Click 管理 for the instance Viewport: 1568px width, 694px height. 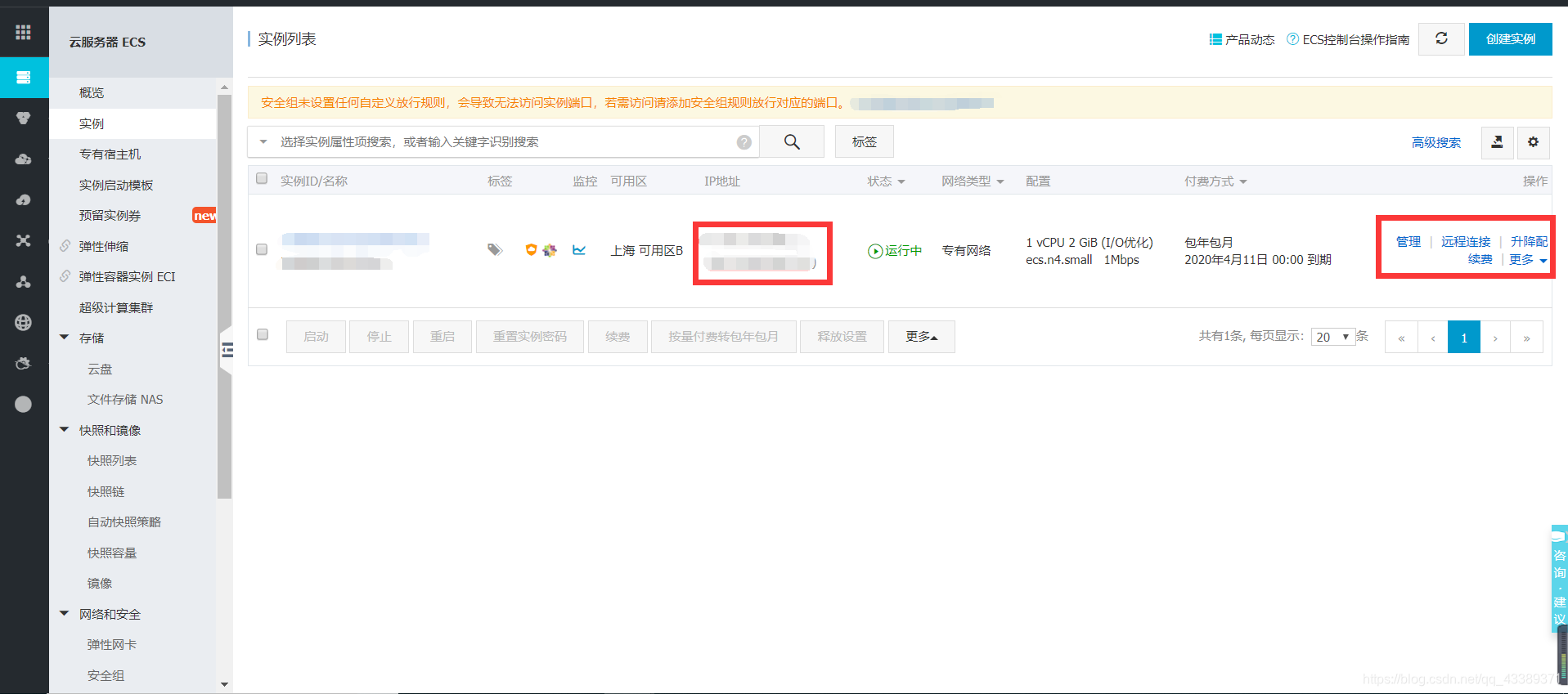pyautogui.click(x=1409, y=241)
